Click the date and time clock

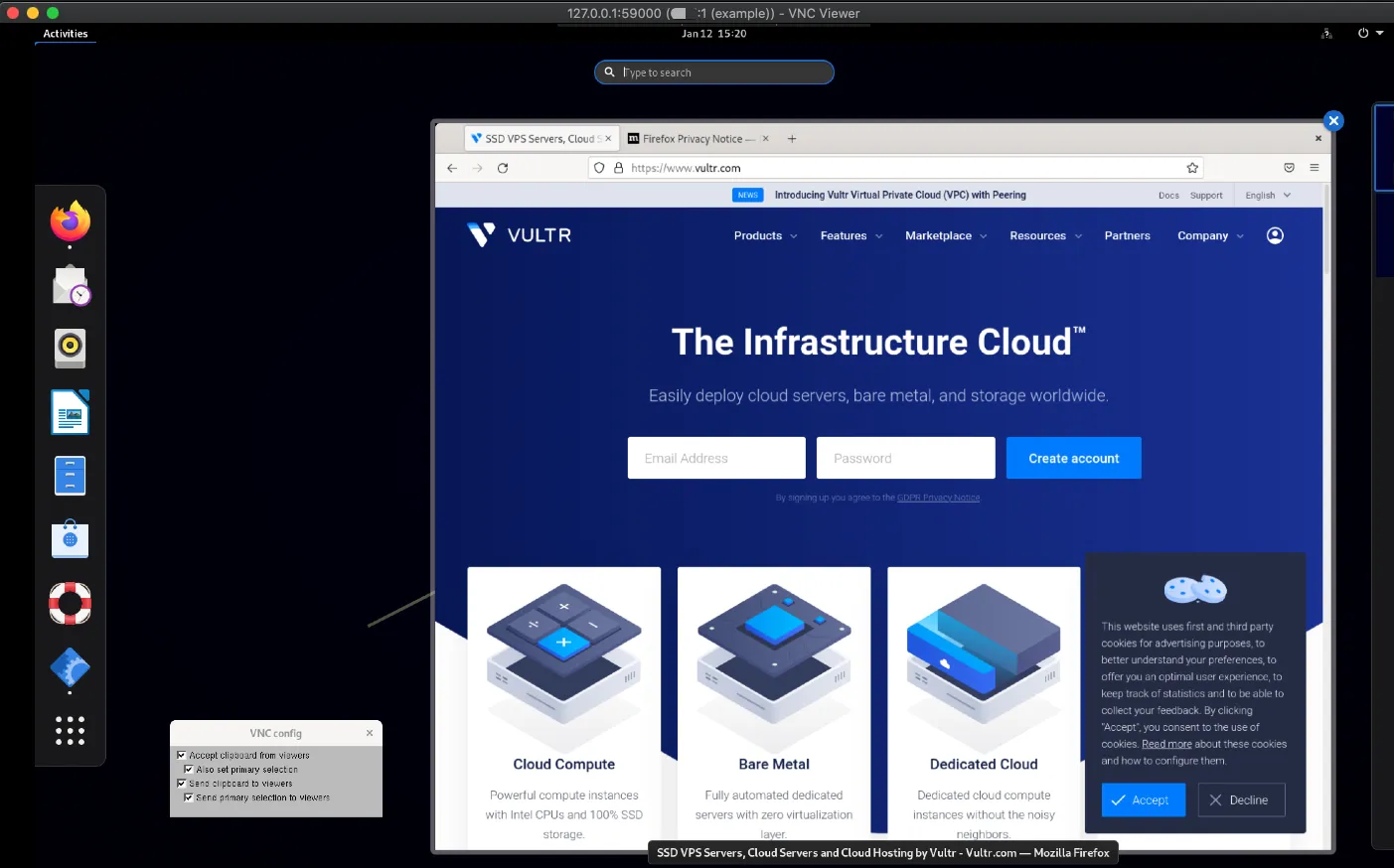click(x=713, y=34)
